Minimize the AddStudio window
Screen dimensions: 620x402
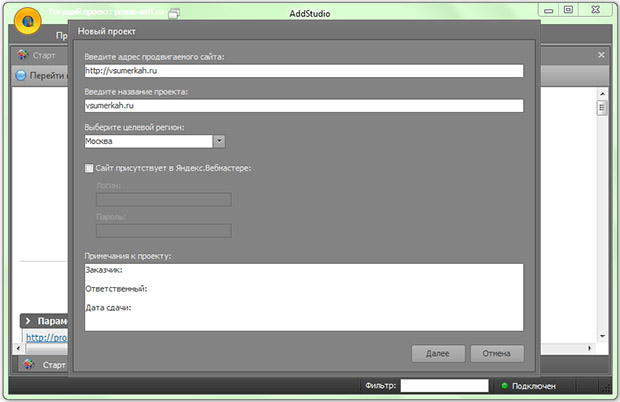pyautogui.click(x=549, y=10)
